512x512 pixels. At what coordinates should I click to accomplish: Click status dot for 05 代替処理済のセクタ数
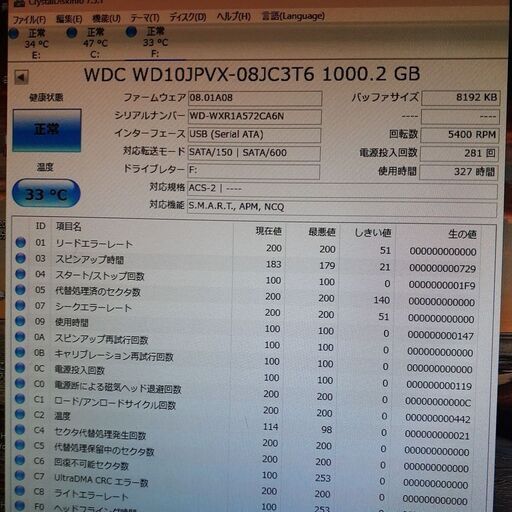tap(20, 290)
